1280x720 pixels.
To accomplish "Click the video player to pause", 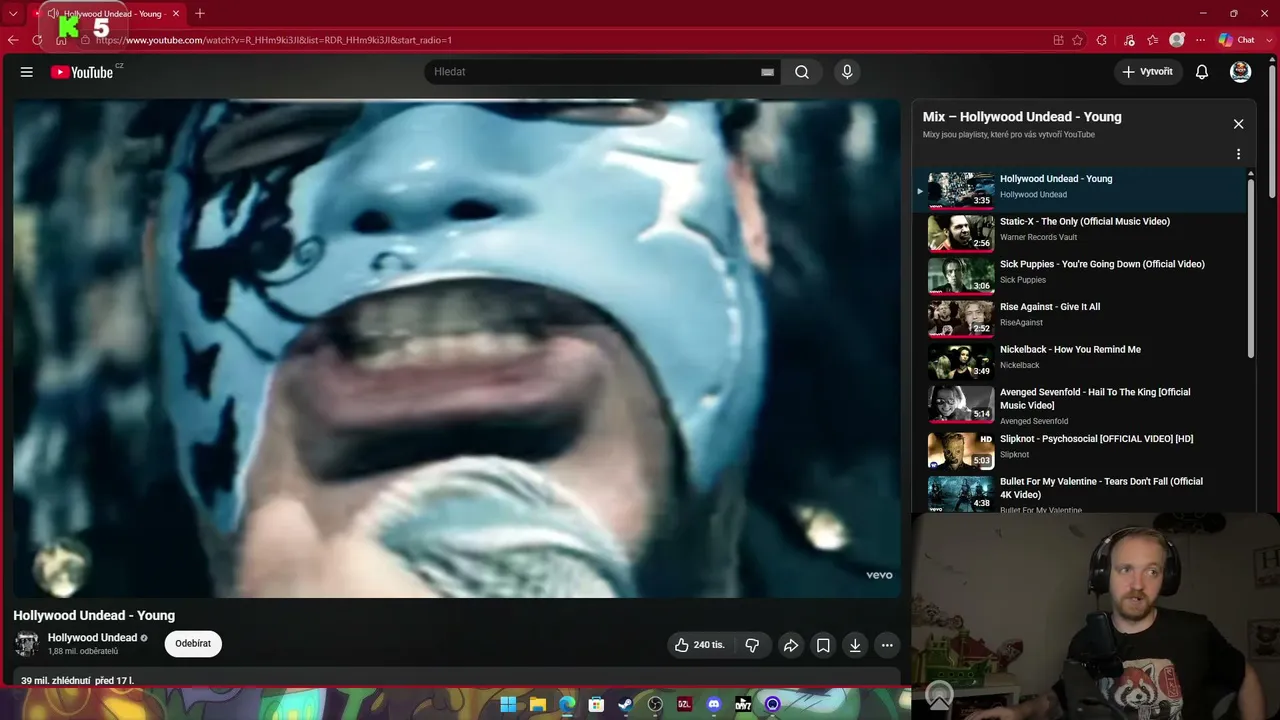I will [x=457, y=348].
